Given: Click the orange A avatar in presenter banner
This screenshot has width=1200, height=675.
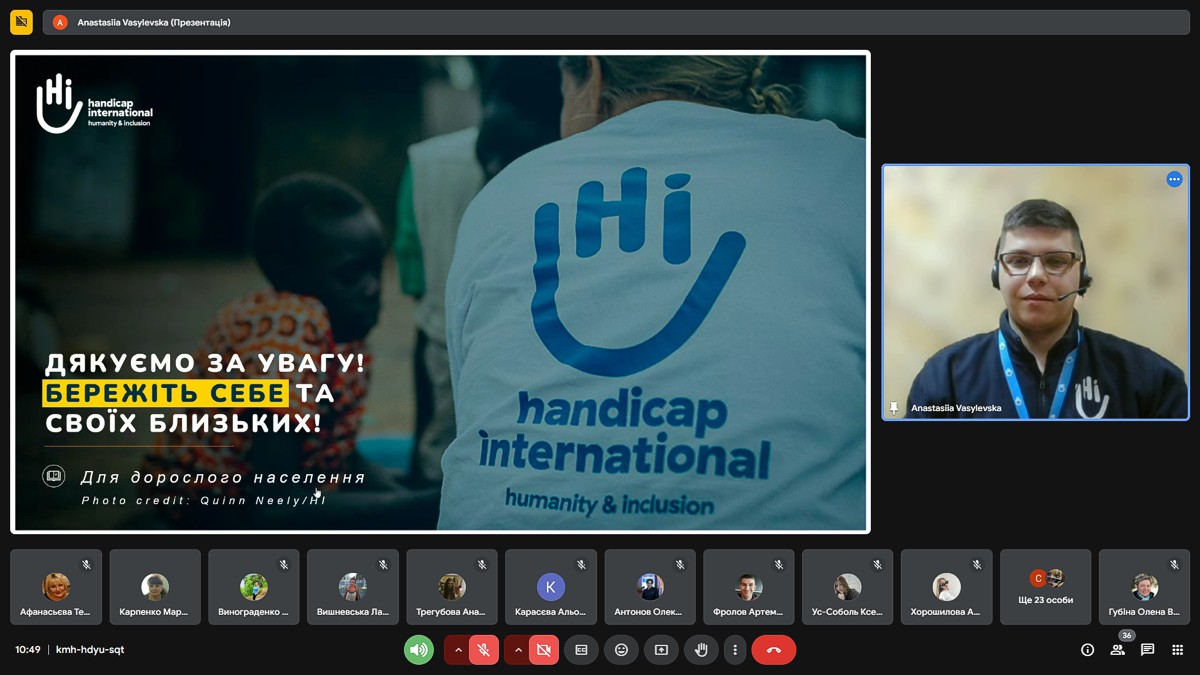Looking at the screenshot, I should (60, 22).
